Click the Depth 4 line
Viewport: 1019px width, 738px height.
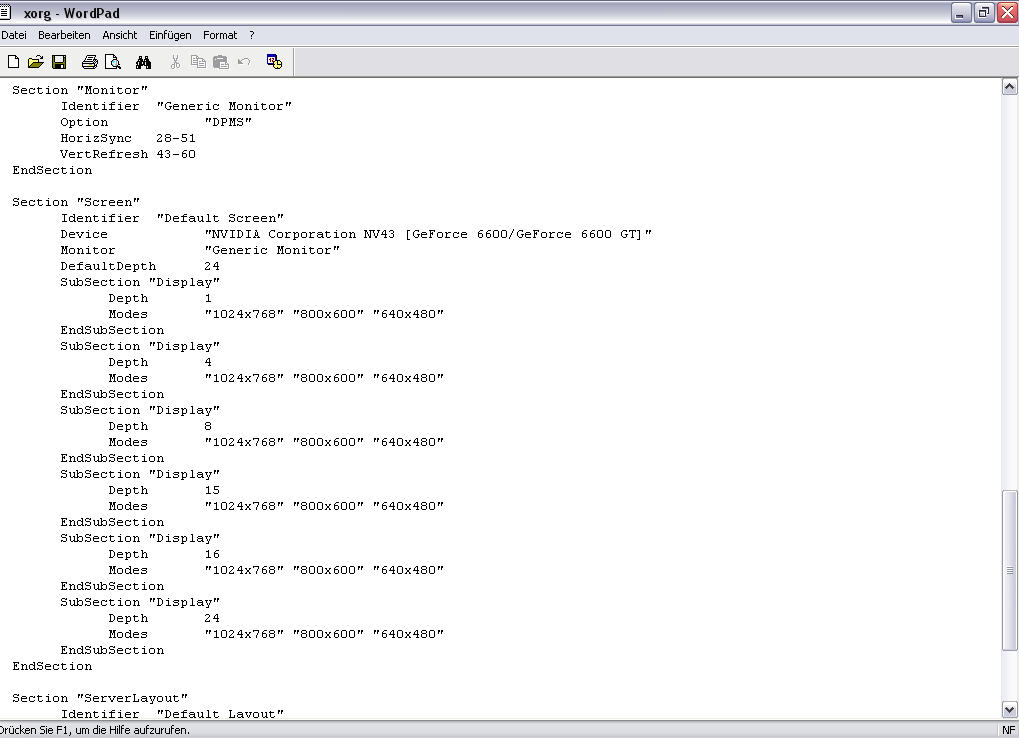click(160, 362)
